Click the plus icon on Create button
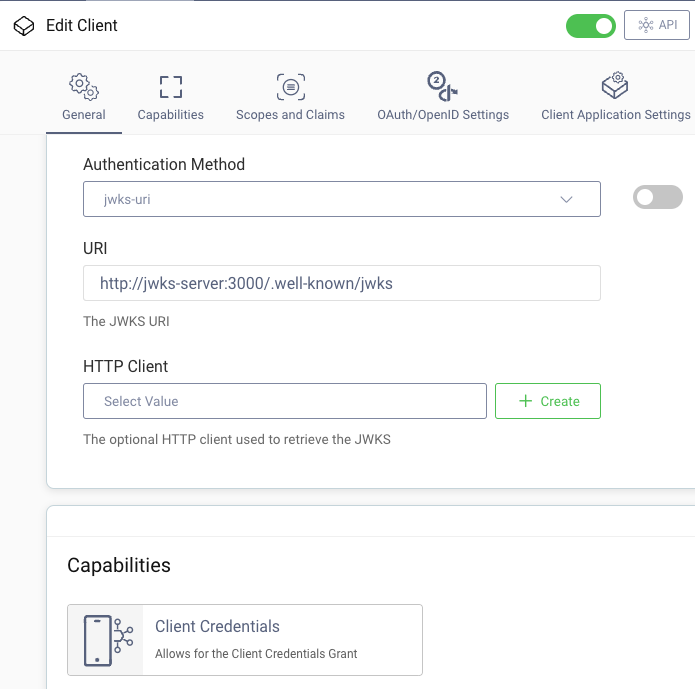The height and width of the screenshot is (689, 695). coord(526,401)
